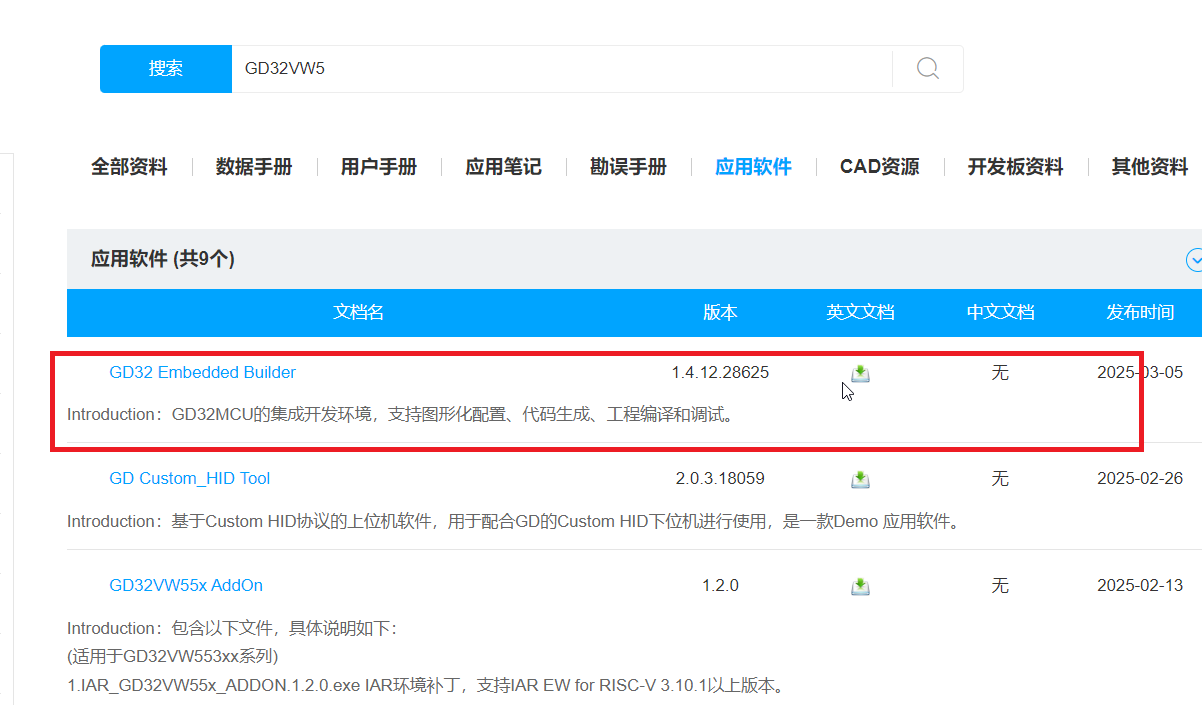Click the magnifying glass search icon
This screenshot has height=705, width=1202.
tap(928, 68)
